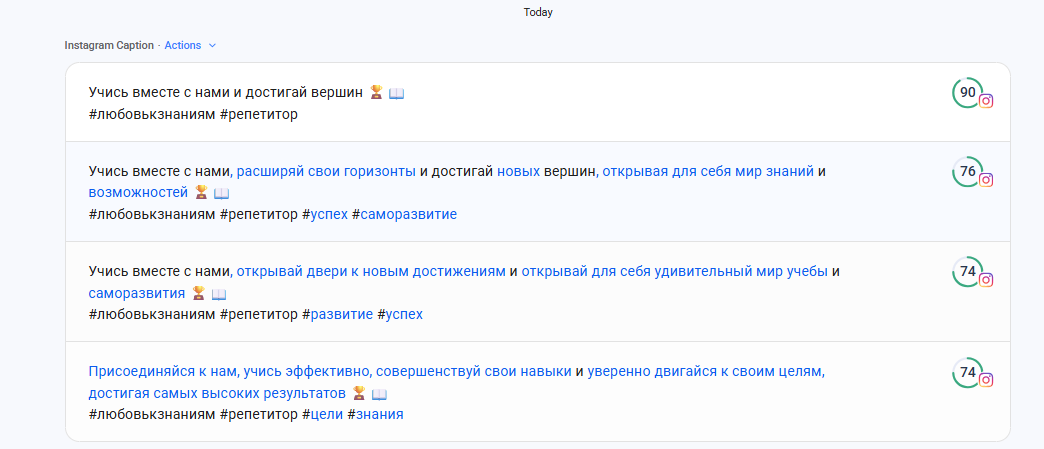Viewport: 1044px width, 449px height.
Task: Click book emoji in the first caption row
Action: [x=396, y=93]
